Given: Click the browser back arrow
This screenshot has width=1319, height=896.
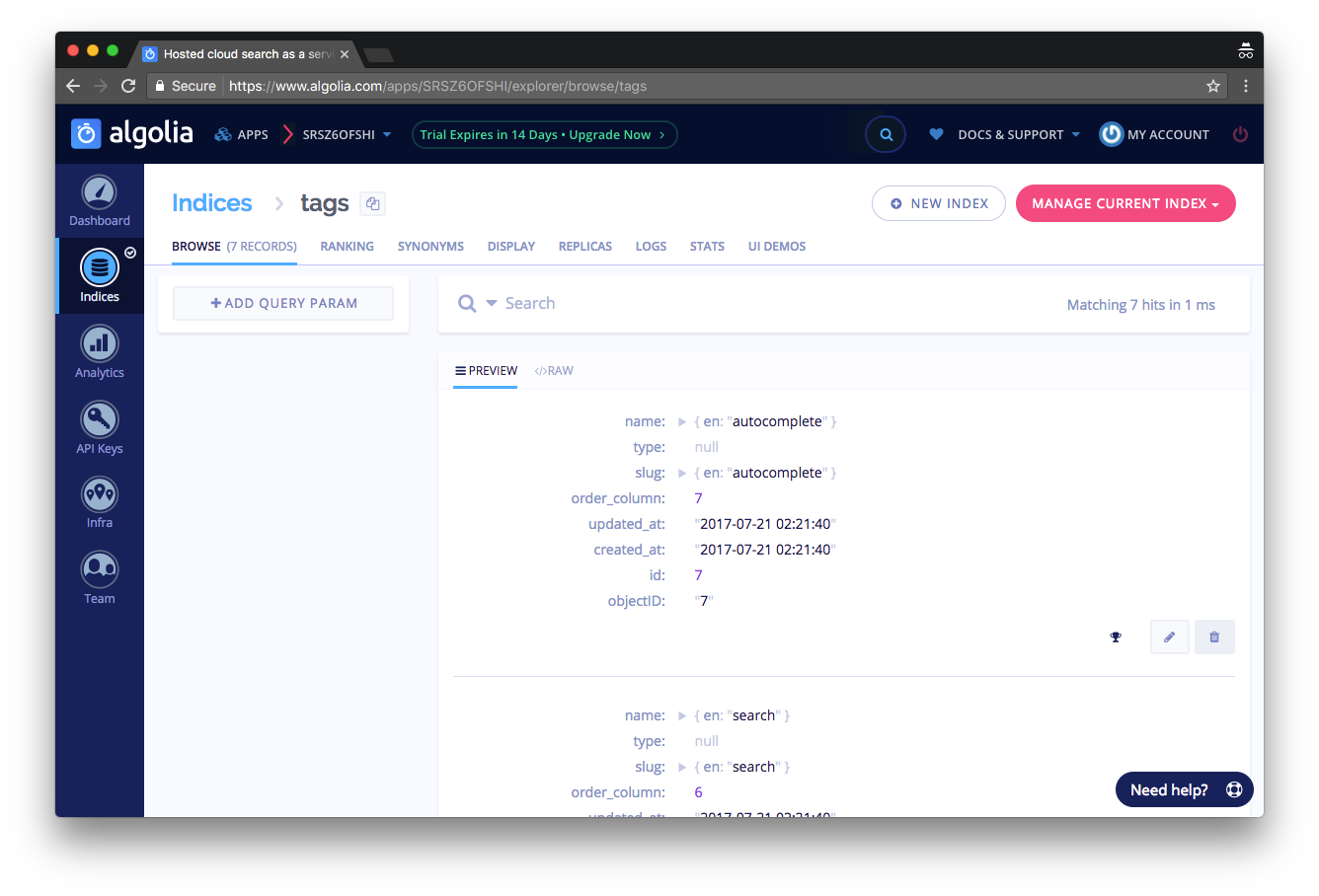Looking at the screenshot, I should 73,86.
